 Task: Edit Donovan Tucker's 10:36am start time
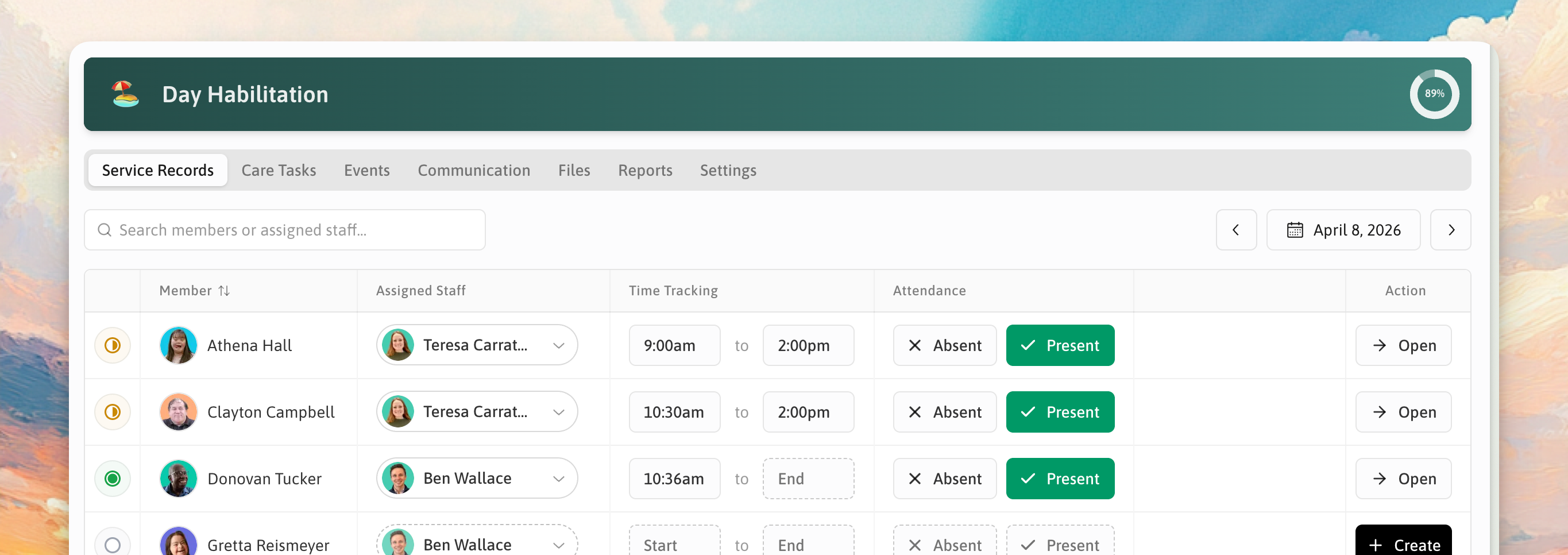[x=674, y=479]
